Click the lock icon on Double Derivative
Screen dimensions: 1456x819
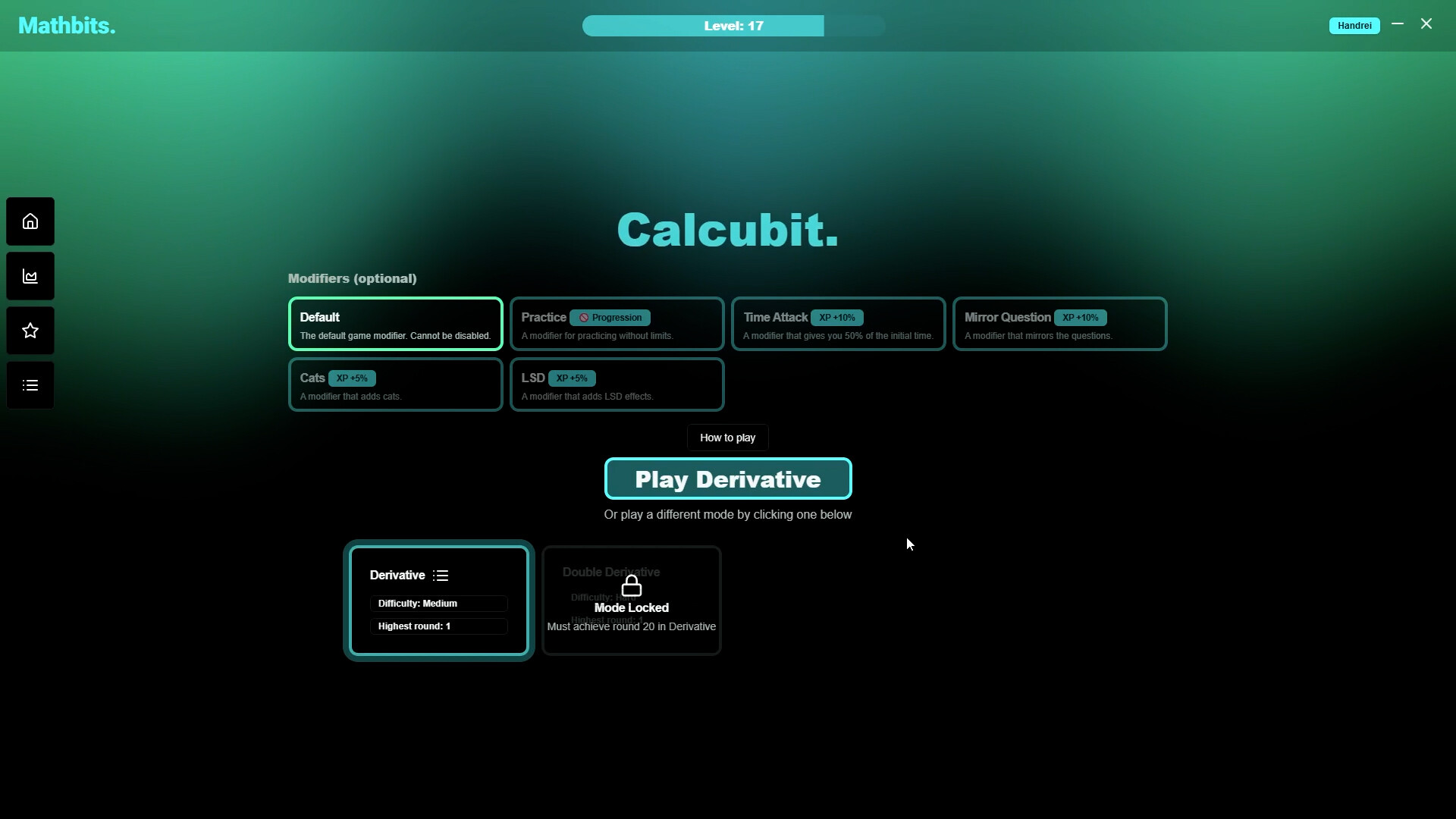(x=632, y=585)
